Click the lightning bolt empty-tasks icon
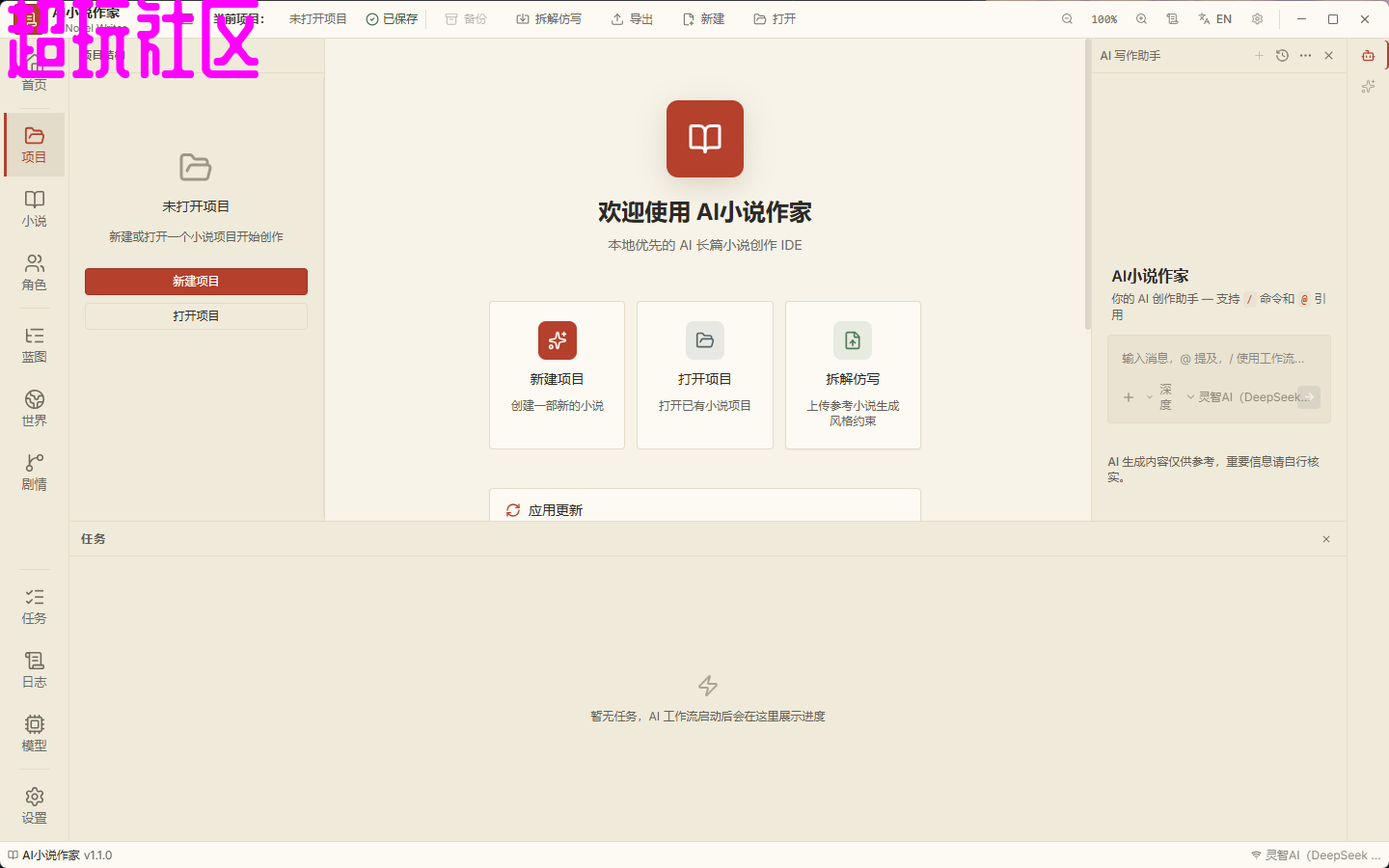The width and height of the screenshot is (1389, 868). click(x=708, y=686)
